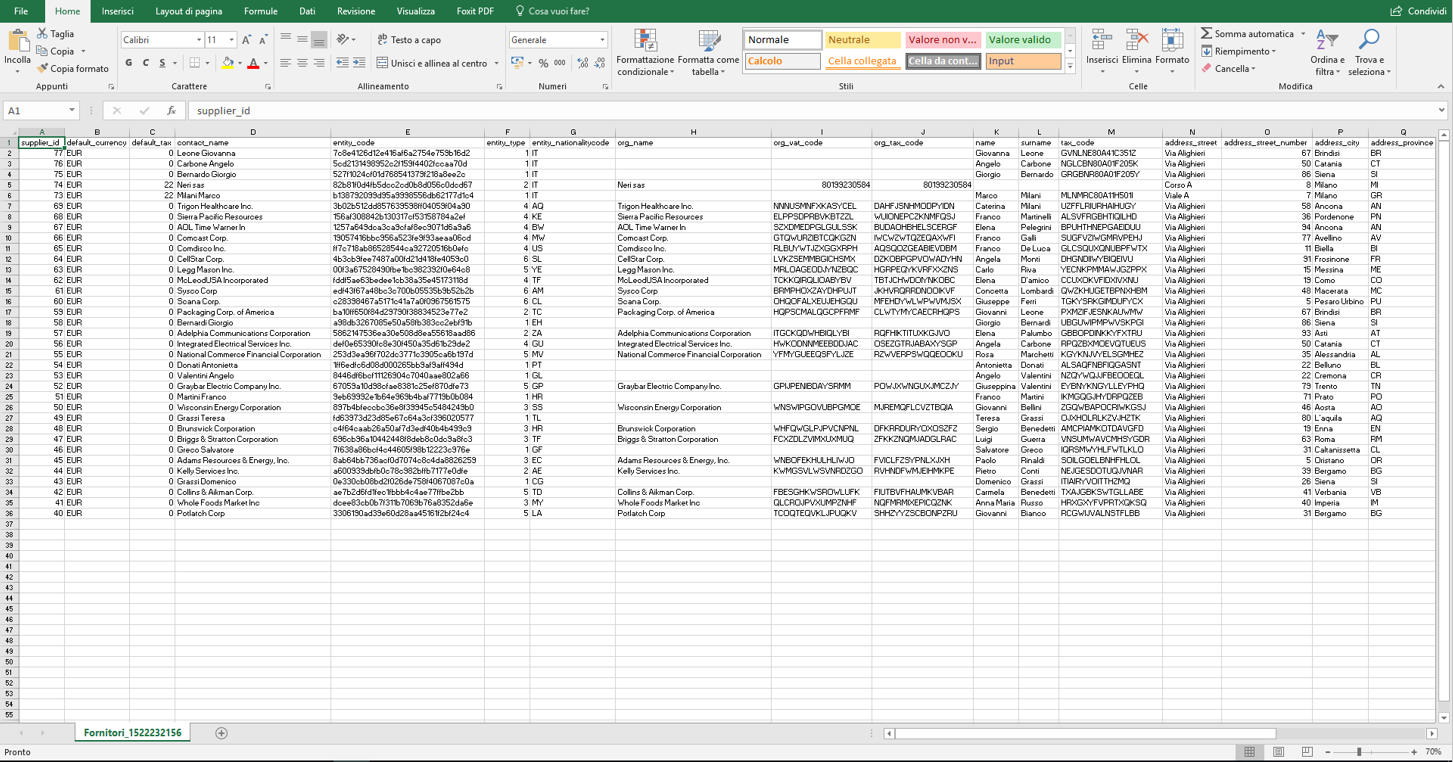The image size is (1453, 762).
Task: Open Formattazione condizionale
Action: click(645, 43)
